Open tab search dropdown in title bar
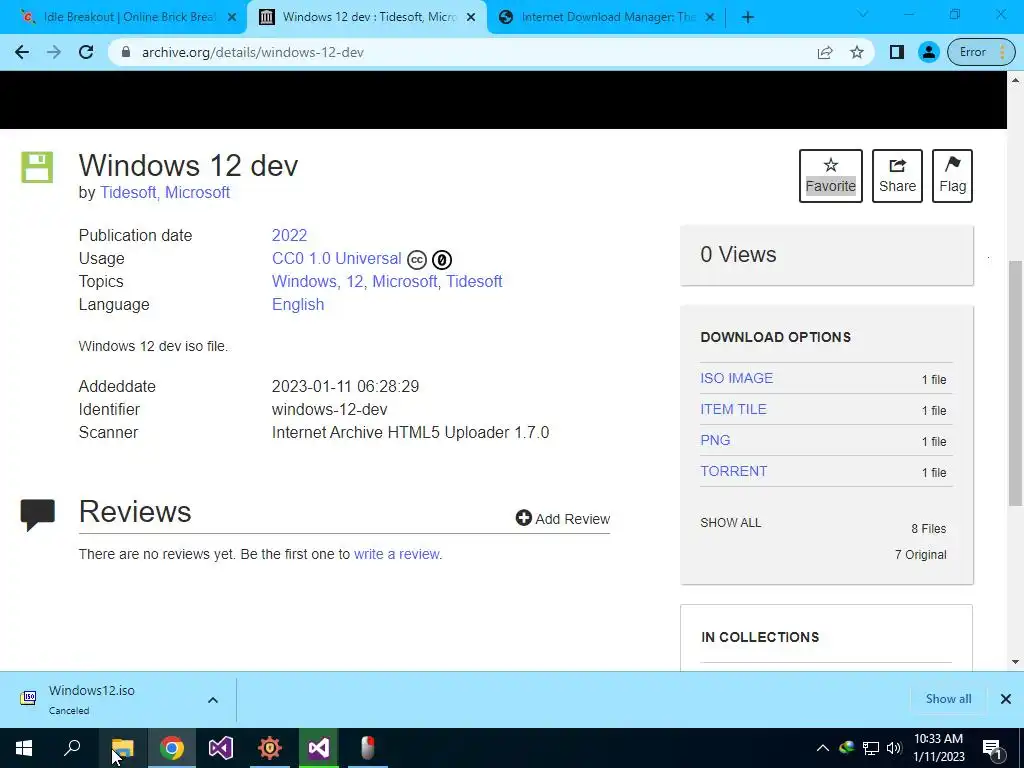The height and width of the screenshot is (768, 1024). 863,14
